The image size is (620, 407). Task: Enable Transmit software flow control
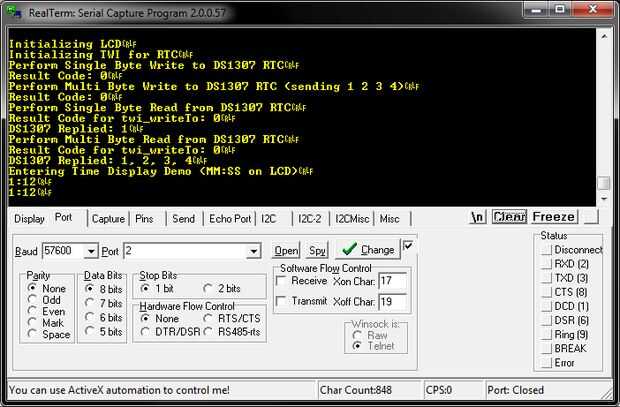click(x=281, y=301)
